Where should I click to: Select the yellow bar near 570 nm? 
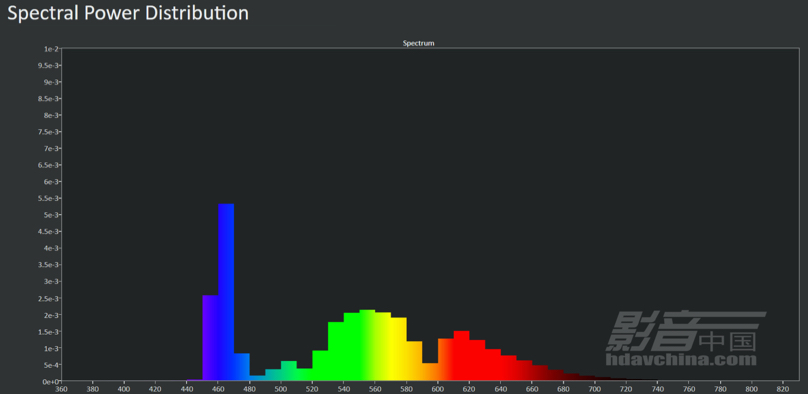[399, 349]
